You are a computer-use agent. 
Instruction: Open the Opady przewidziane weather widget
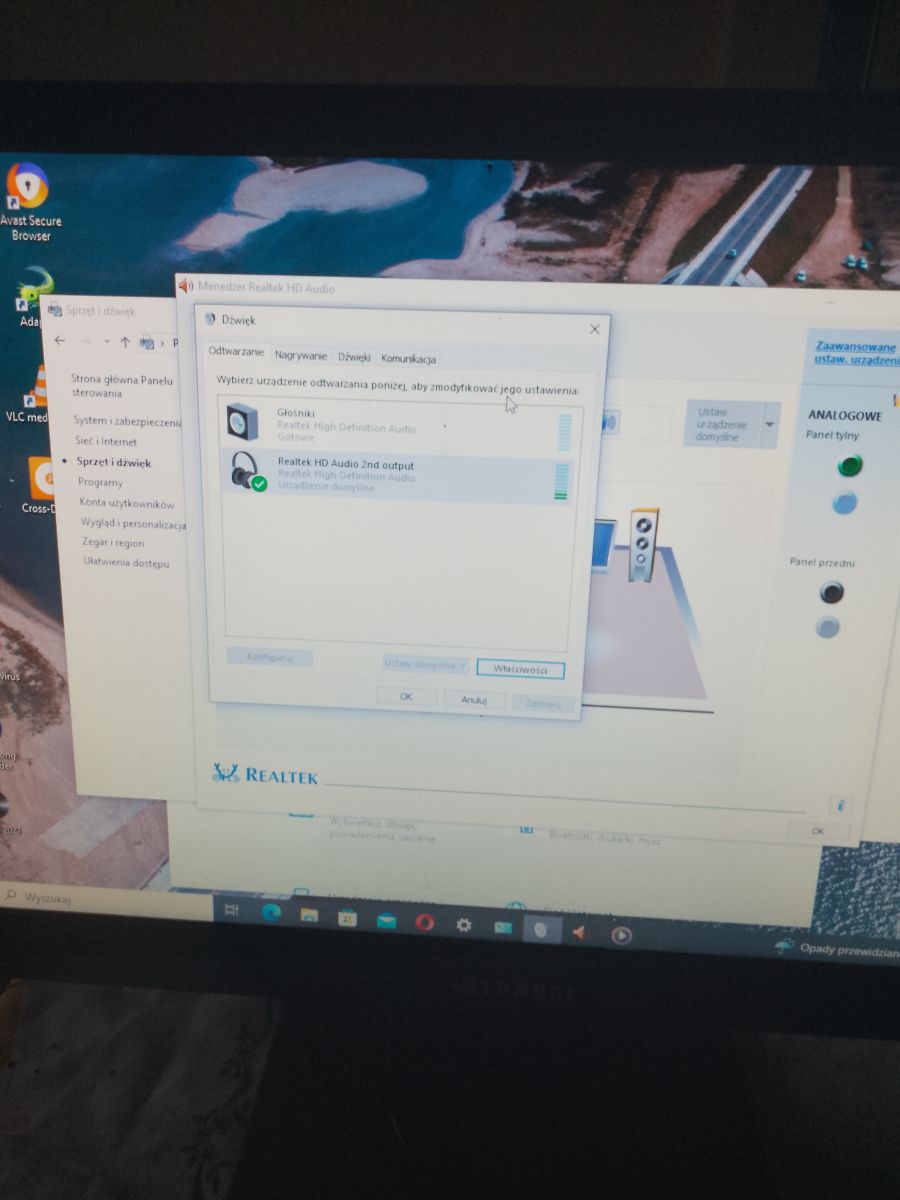pos(836,948)
